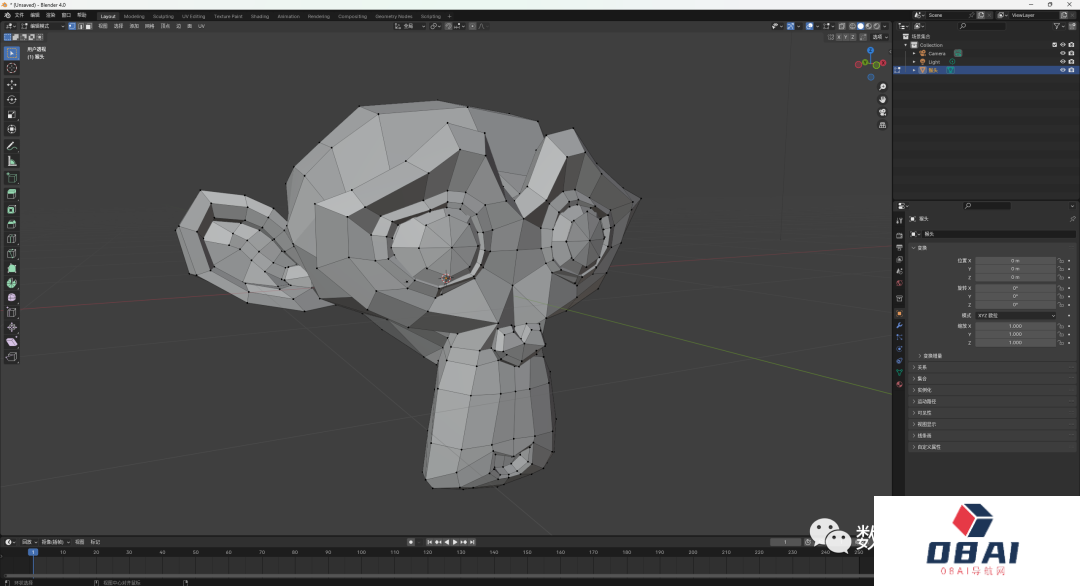
Task: Open the Shading workspace tab
Action: [x=259, y=16]
